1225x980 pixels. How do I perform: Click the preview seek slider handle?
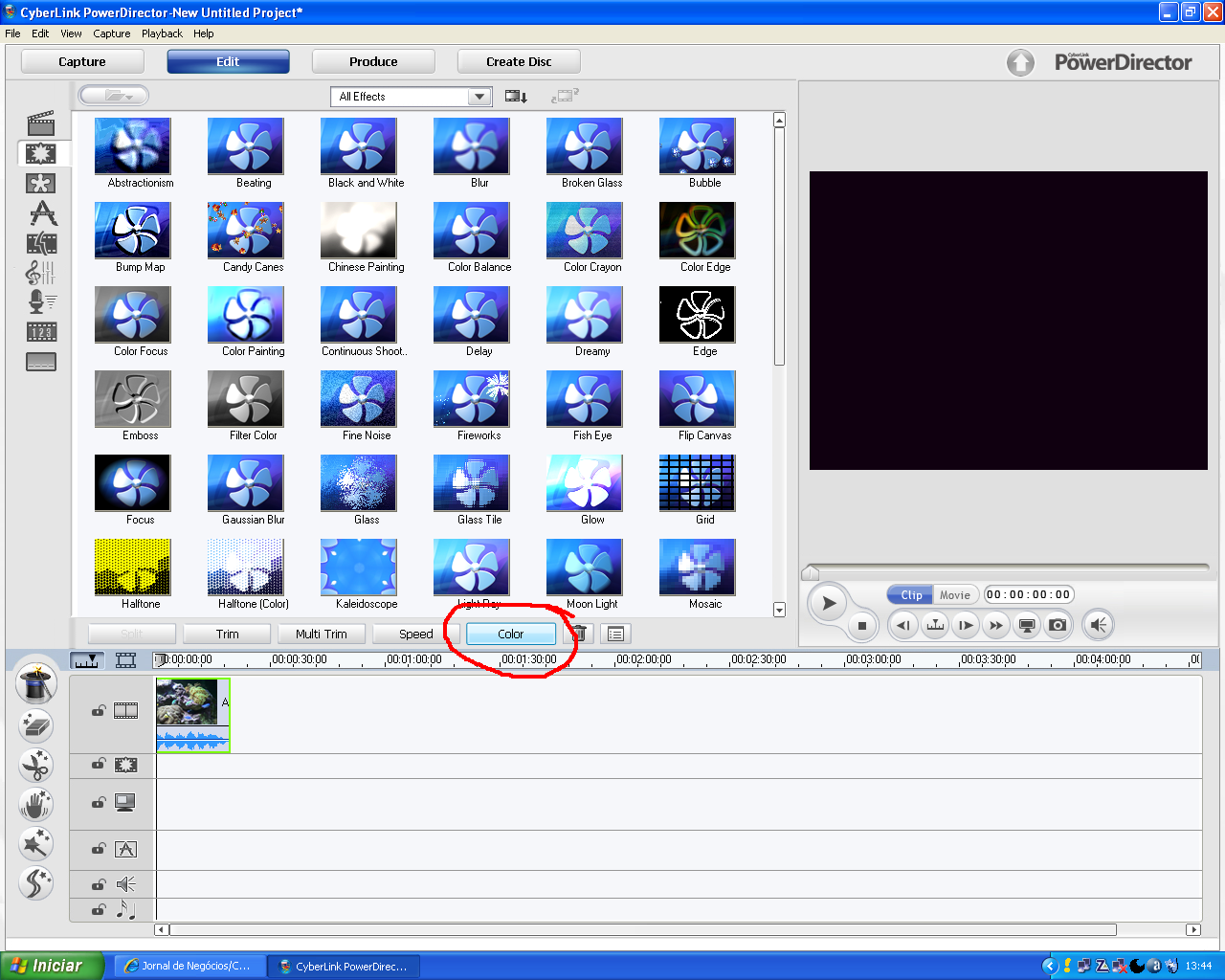pyautogui.click(x=811, y=572)
